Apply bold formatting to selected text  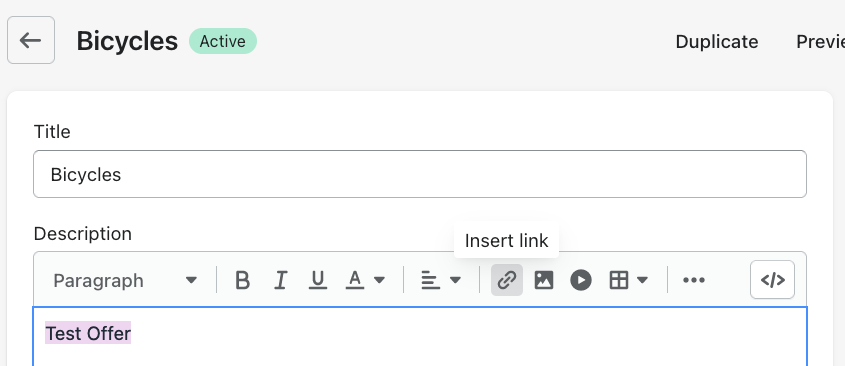tap(243, 280)
